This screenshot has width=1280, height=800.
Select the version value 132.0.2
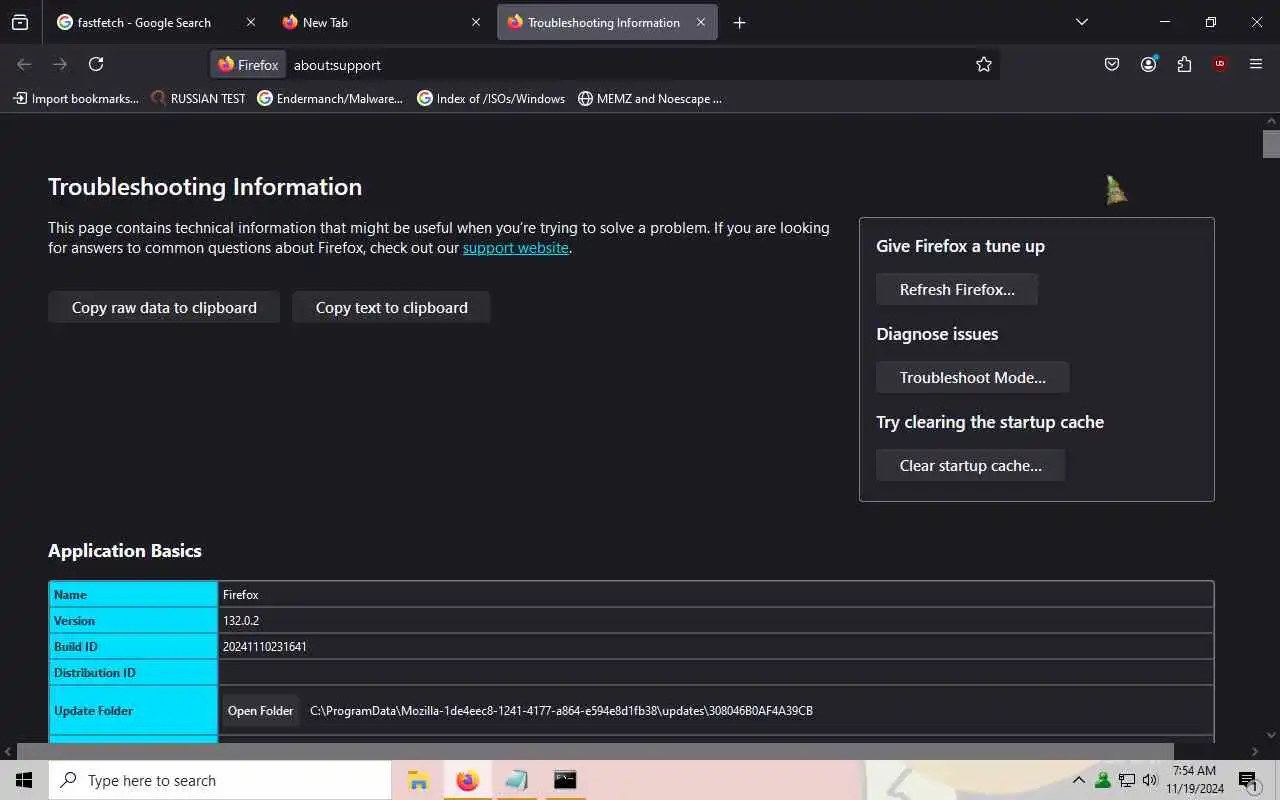(241, 621)
